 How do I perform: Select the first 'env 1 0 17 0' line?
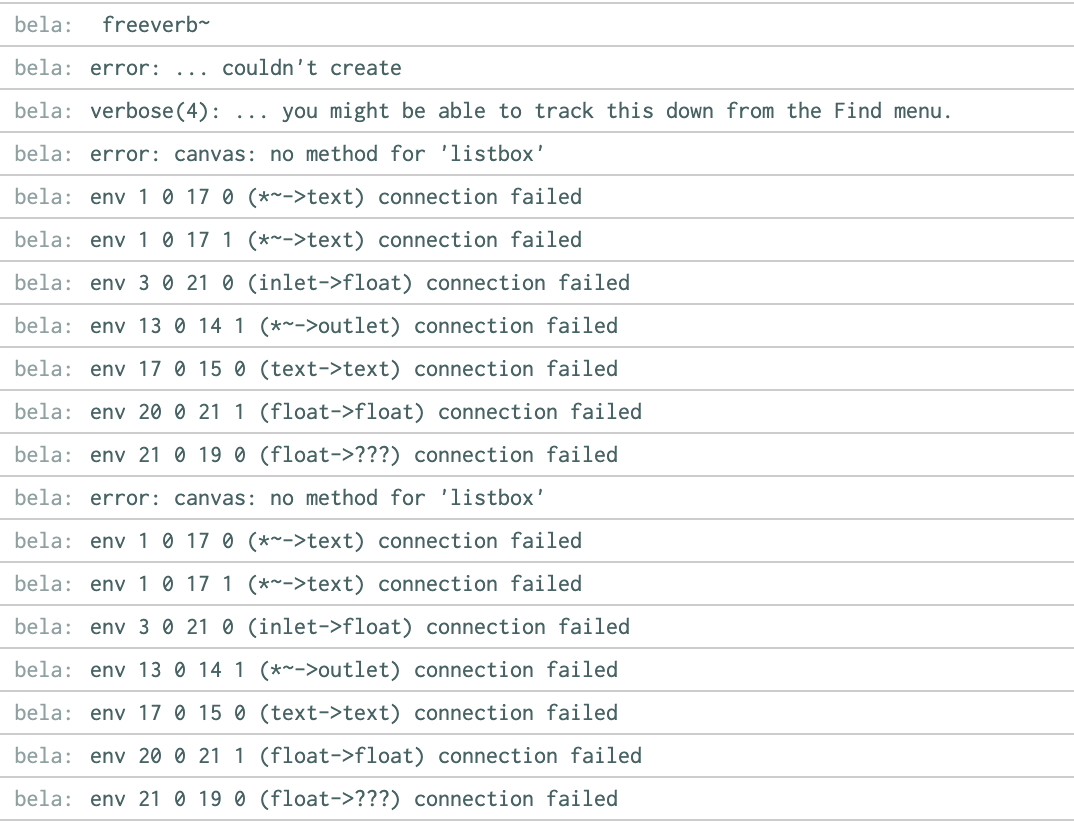coord(335,197)
